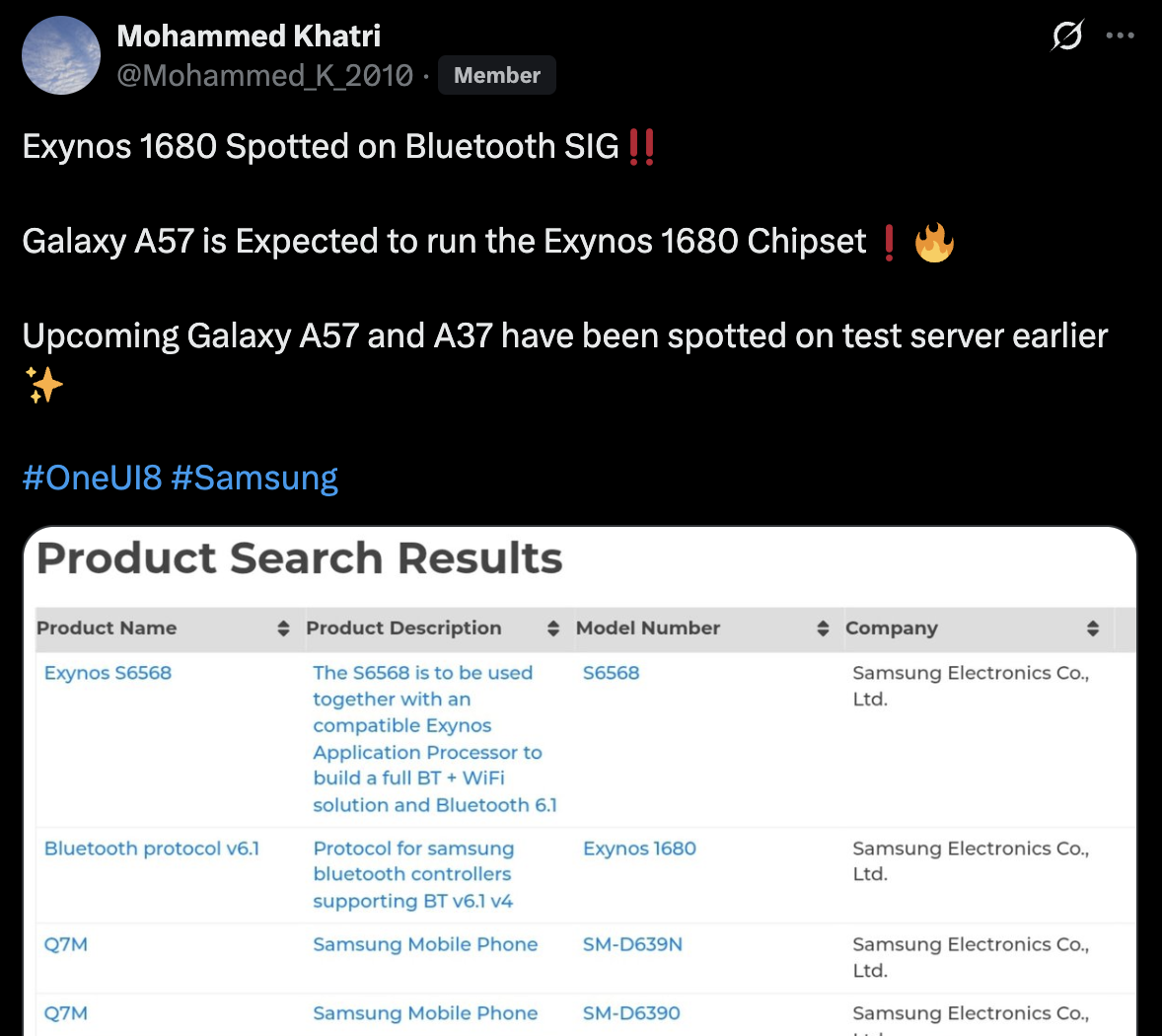Open the Bluetooth protocol v6.1 link
Viewport: 1162px width, 1036px height.
152,849
